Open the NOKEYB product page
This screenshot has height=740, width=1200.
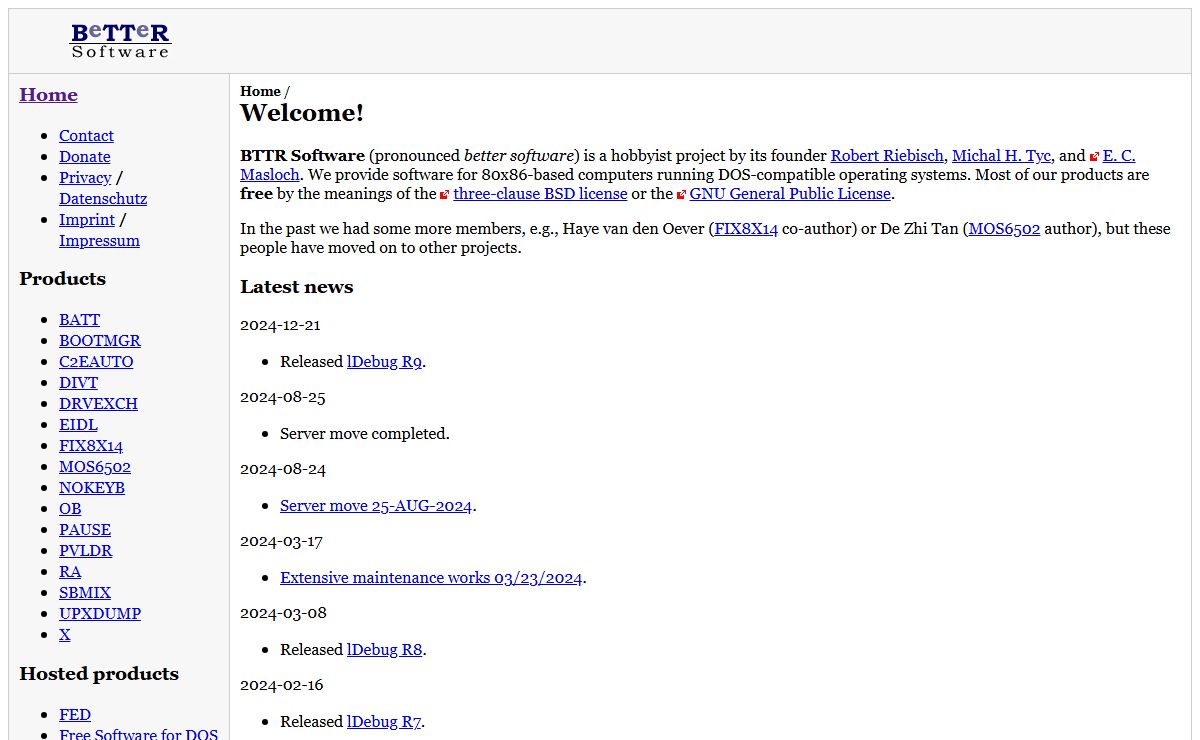click(92, 488)
